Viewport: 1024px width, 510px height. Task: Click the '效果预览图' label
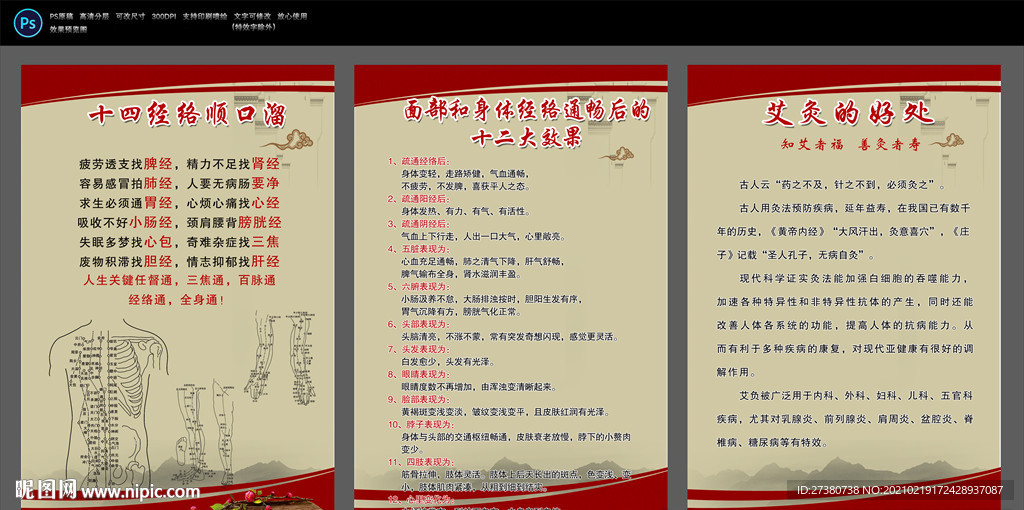click(x=68, y=29)
